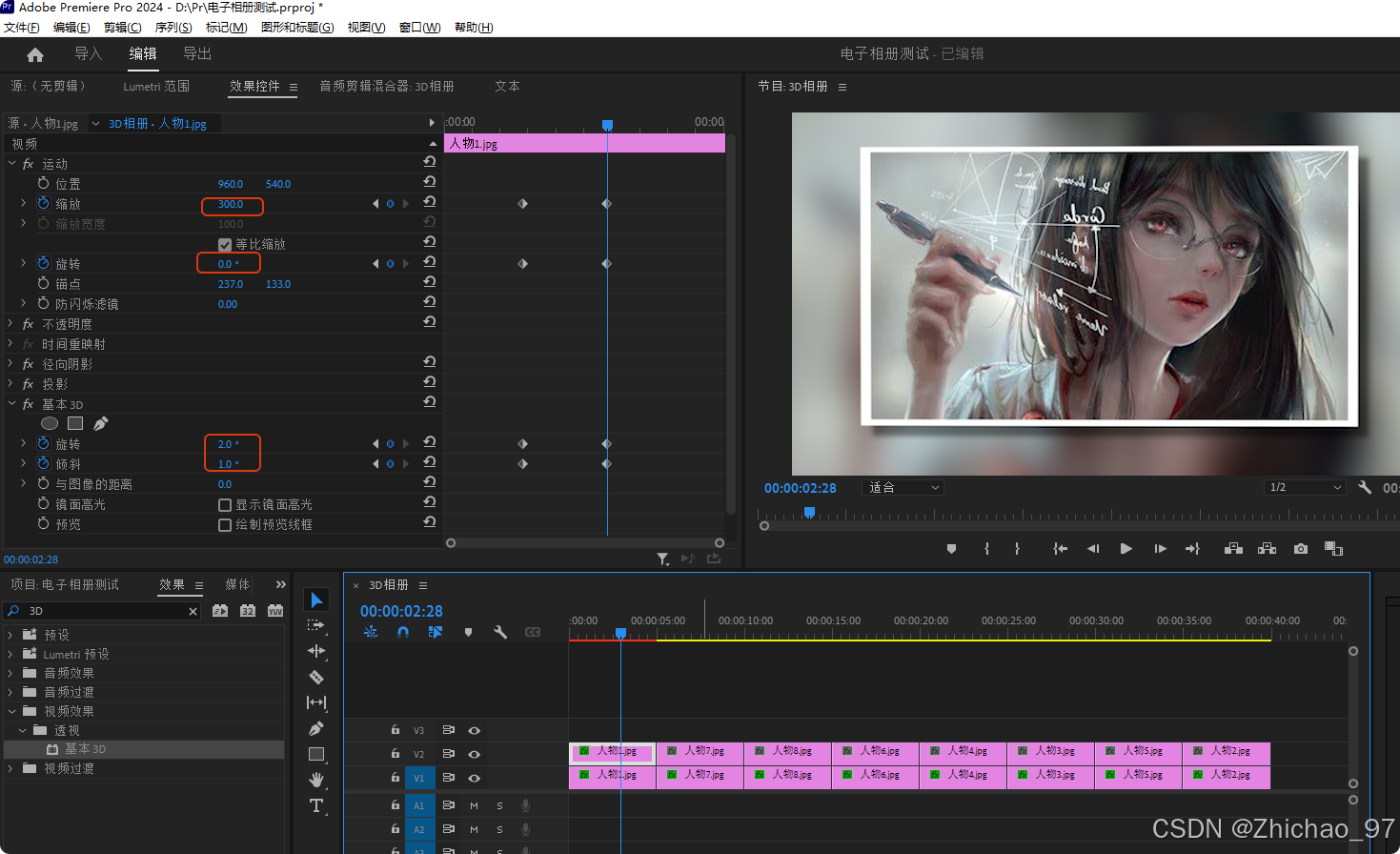This screenshot has width=1400, height=854.
Task: Toggle 等比缩放 uniform scale checkbox
Action: tap(225, 244)
